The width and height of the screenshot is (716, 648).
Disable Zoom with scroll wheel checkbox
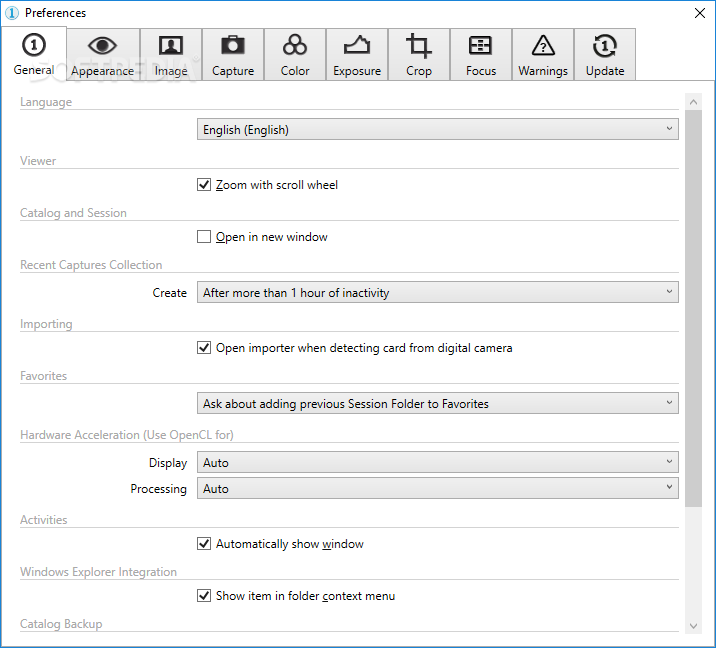click(204, 185)
